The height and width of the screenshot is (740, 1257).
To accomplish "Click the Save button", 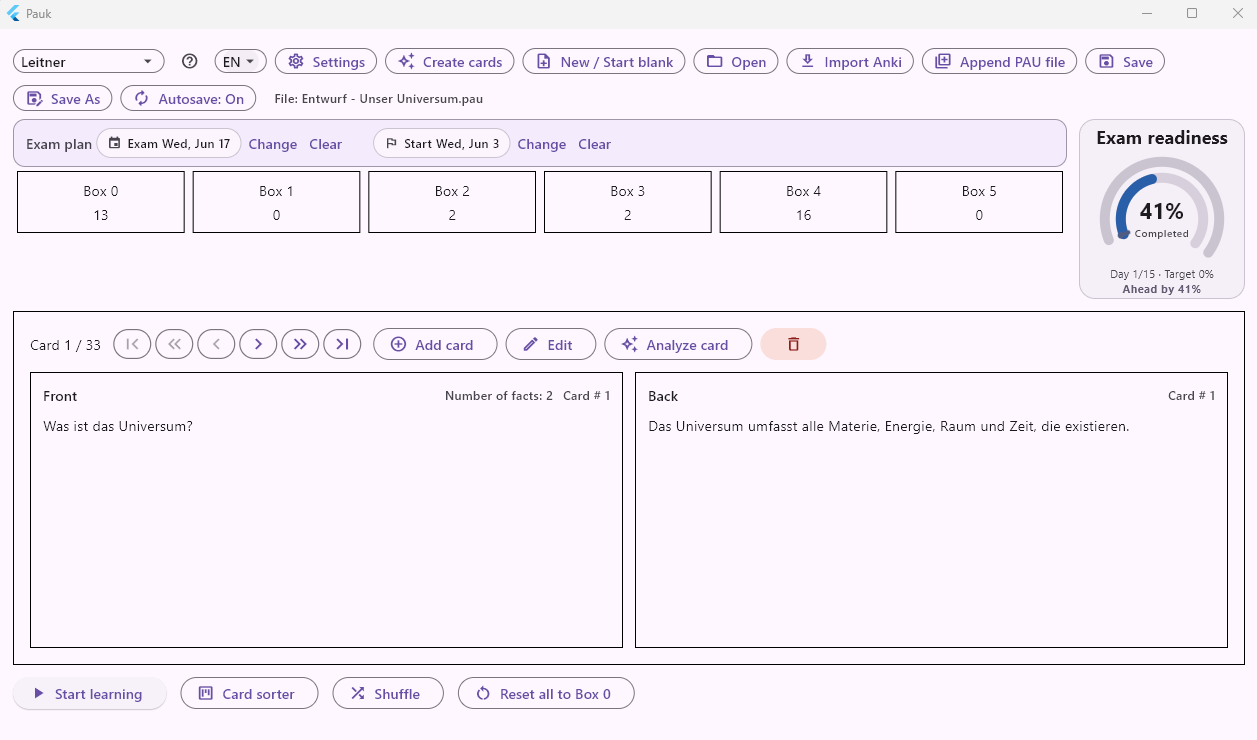I will point(1125,61).
